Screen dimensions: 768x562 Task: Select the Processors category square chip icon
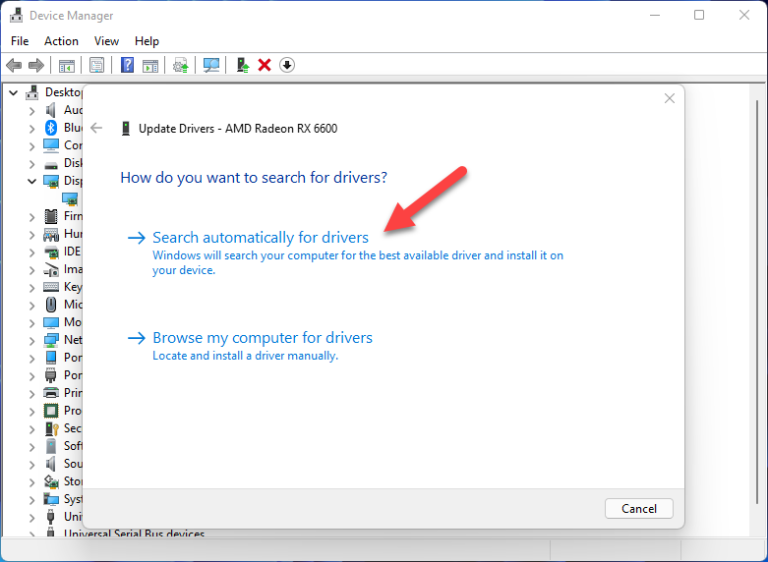coord(51,411)
